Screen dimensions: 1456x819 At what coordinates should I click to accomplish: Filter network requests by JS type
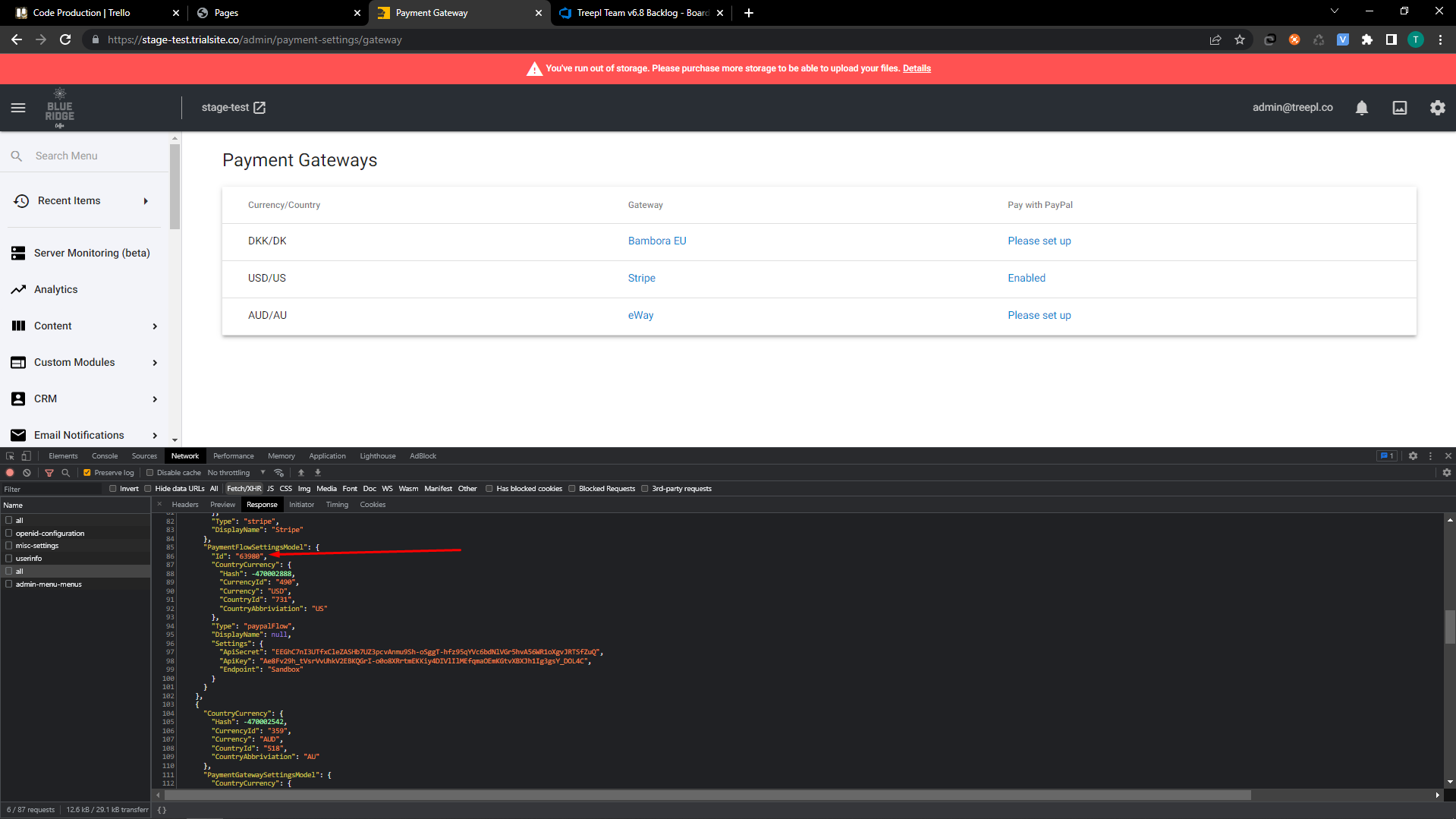point(270,489)
